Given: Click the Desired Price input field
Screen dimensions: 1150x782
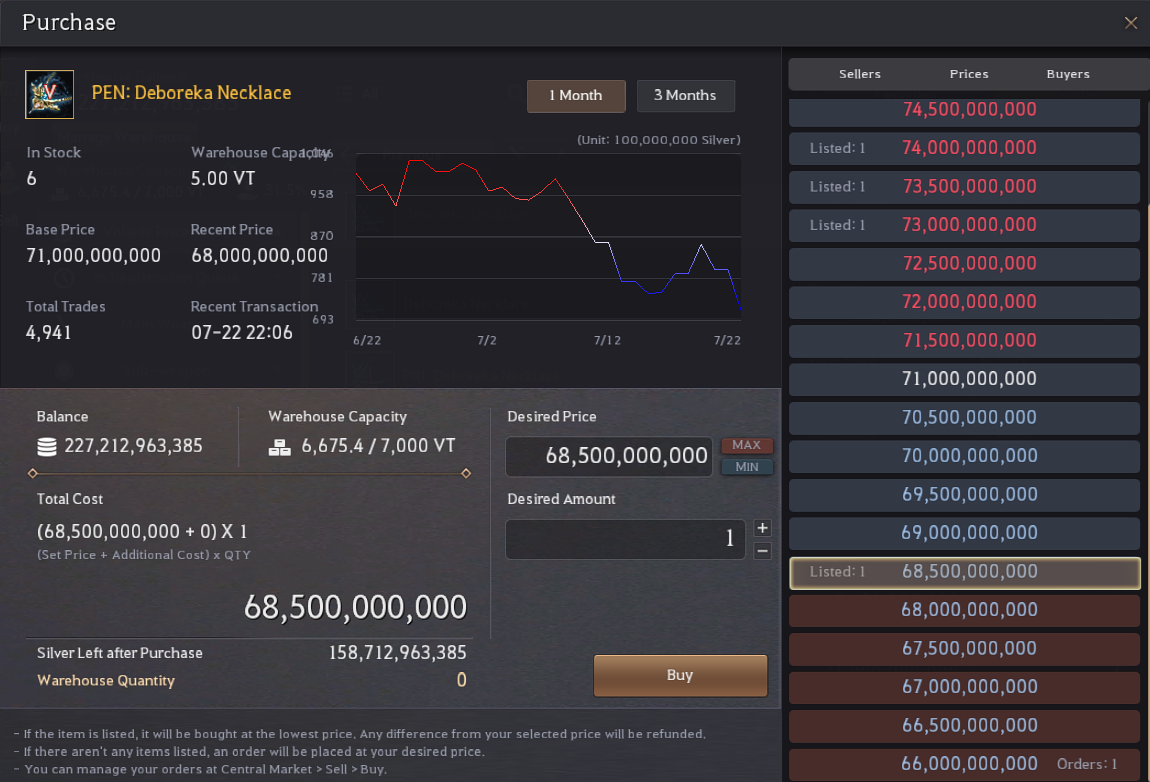Looking at the screenshot, I should pyautogui.click(x=609, y=456).
